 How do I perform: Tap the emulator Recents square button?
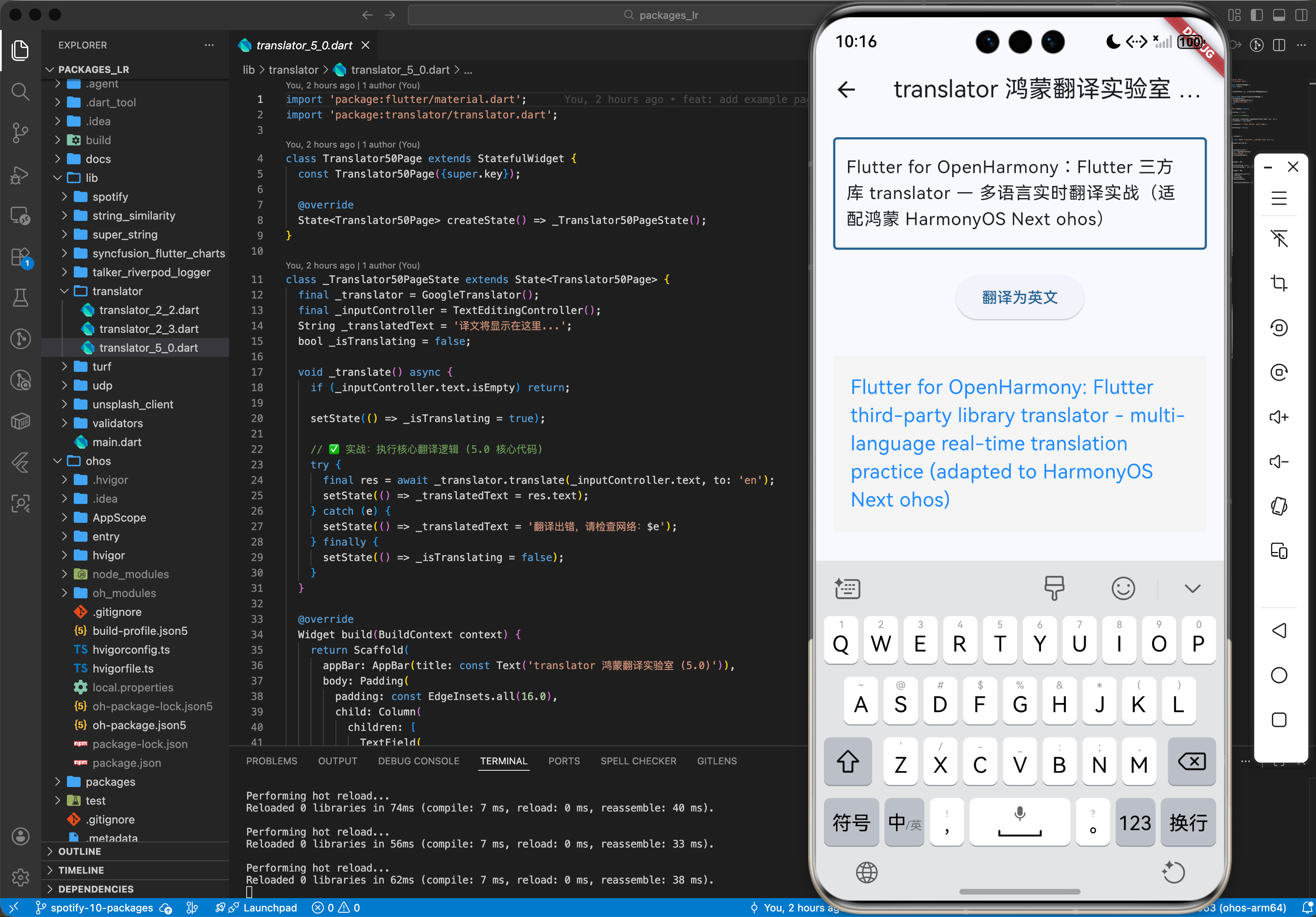point(1279,720)
